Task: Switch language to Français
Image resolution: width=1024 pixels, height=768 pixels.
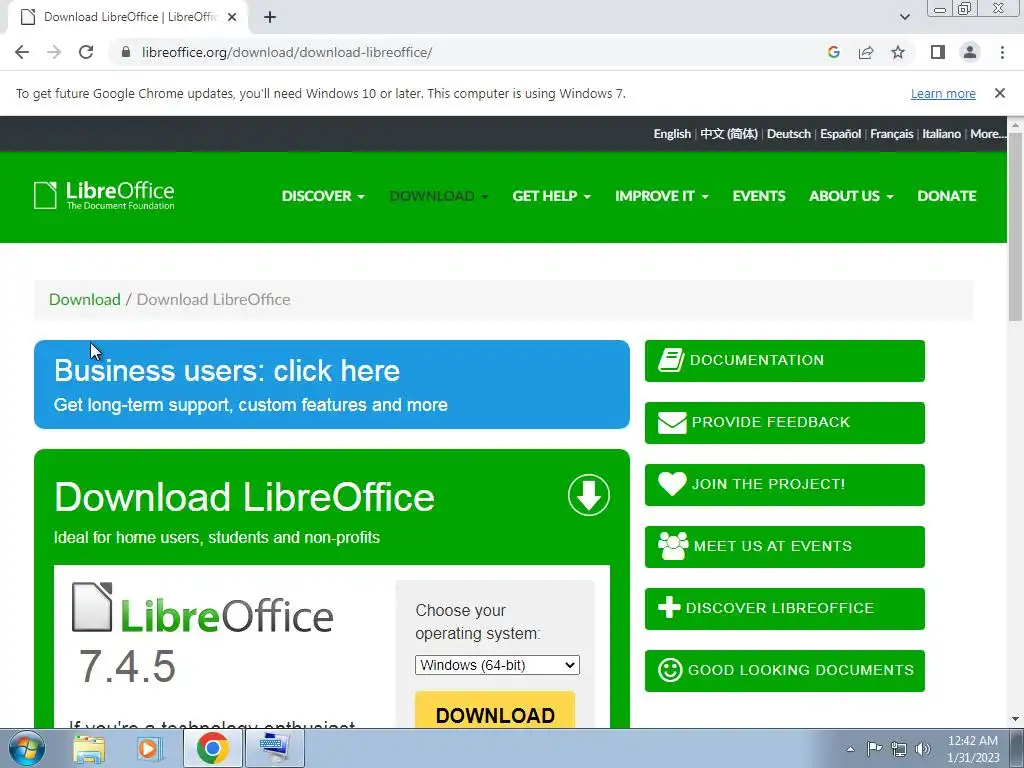Action: [x=891, y=134]
